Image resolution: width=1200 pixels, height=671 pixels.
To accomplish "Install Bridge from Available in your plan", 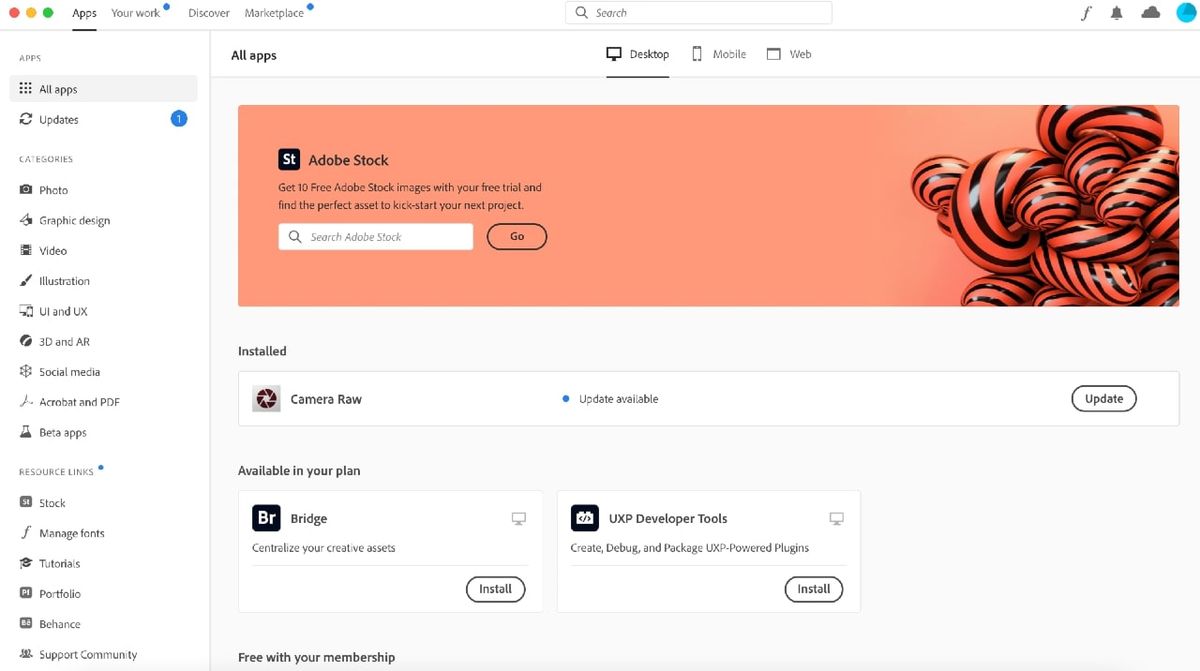I will coord(495,589).
